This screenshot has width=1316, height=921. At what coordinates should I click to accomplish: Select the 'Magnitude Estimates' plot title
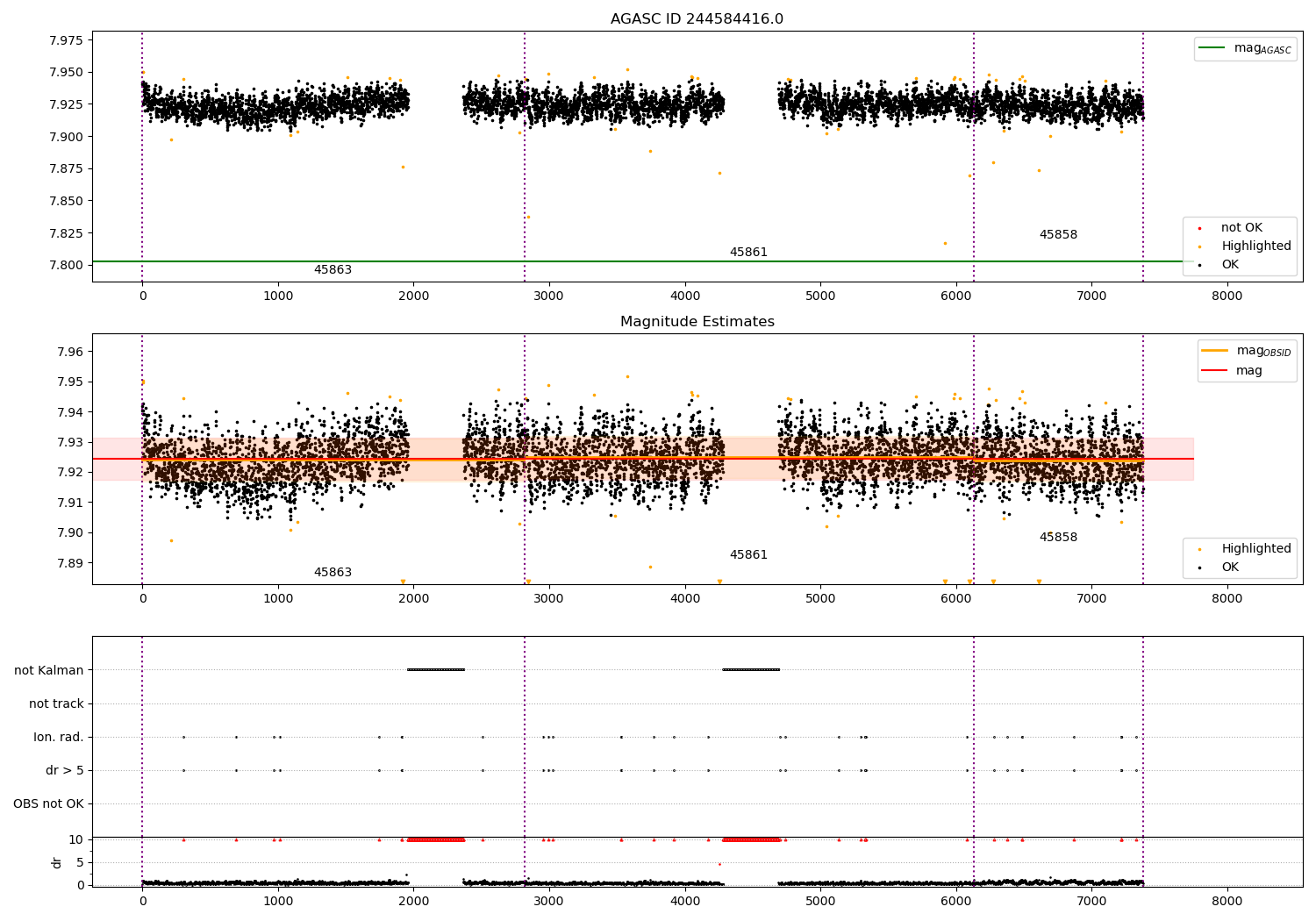697,322
